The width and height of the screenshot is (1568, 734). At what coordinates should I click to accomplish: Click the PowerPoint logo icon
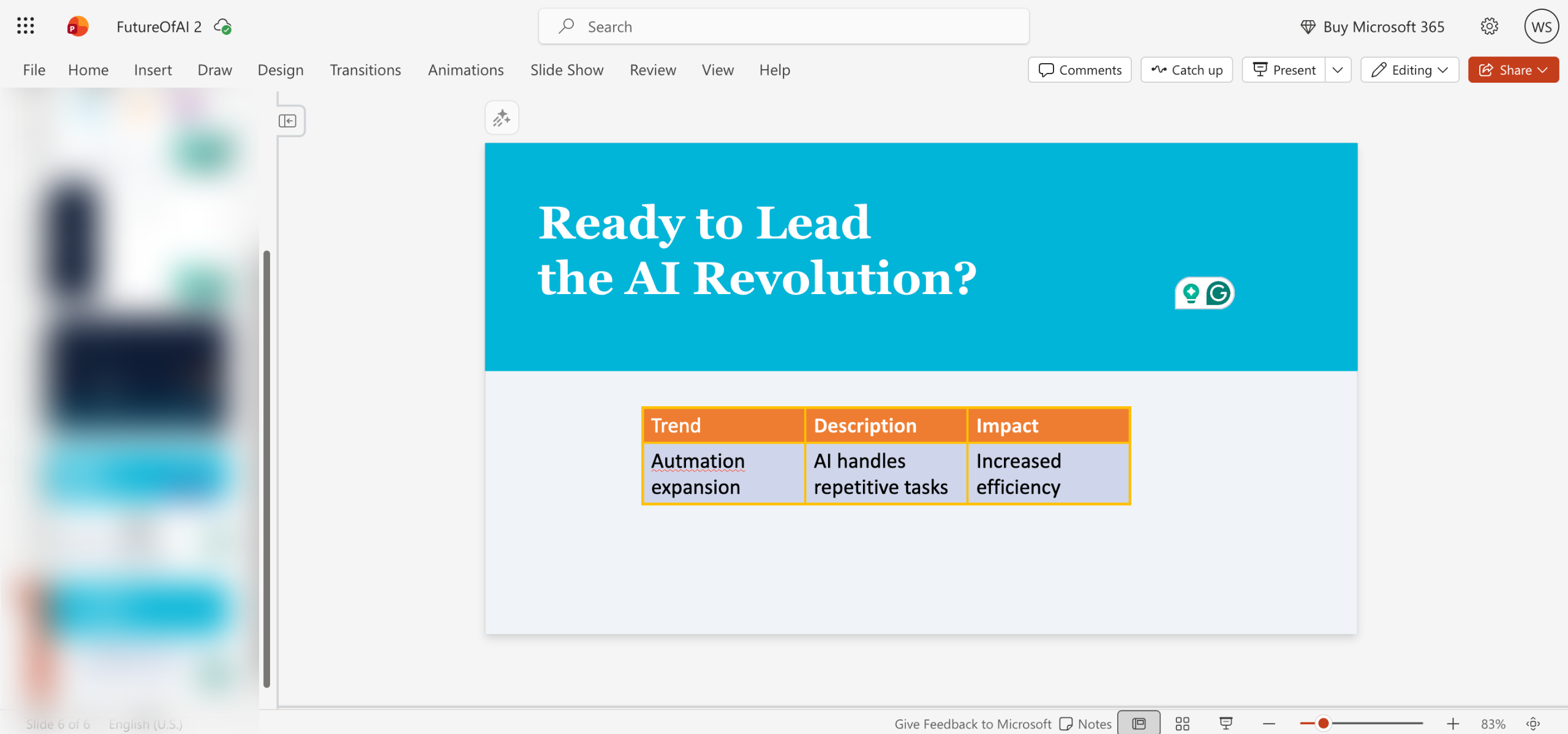(77, 26)
